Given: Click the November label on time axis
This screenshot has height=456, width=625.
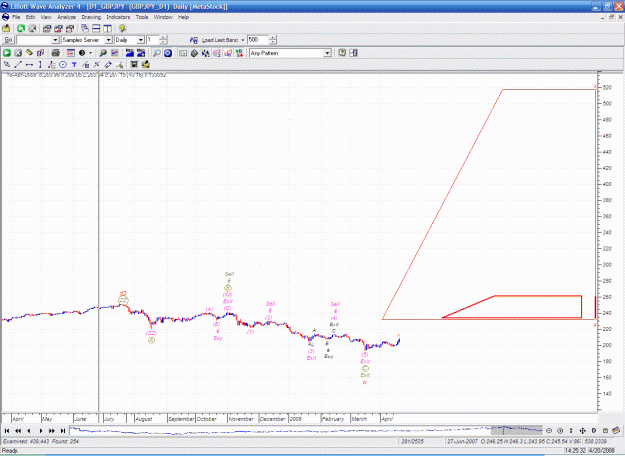Looking at the screenshot, I should 241,419.
